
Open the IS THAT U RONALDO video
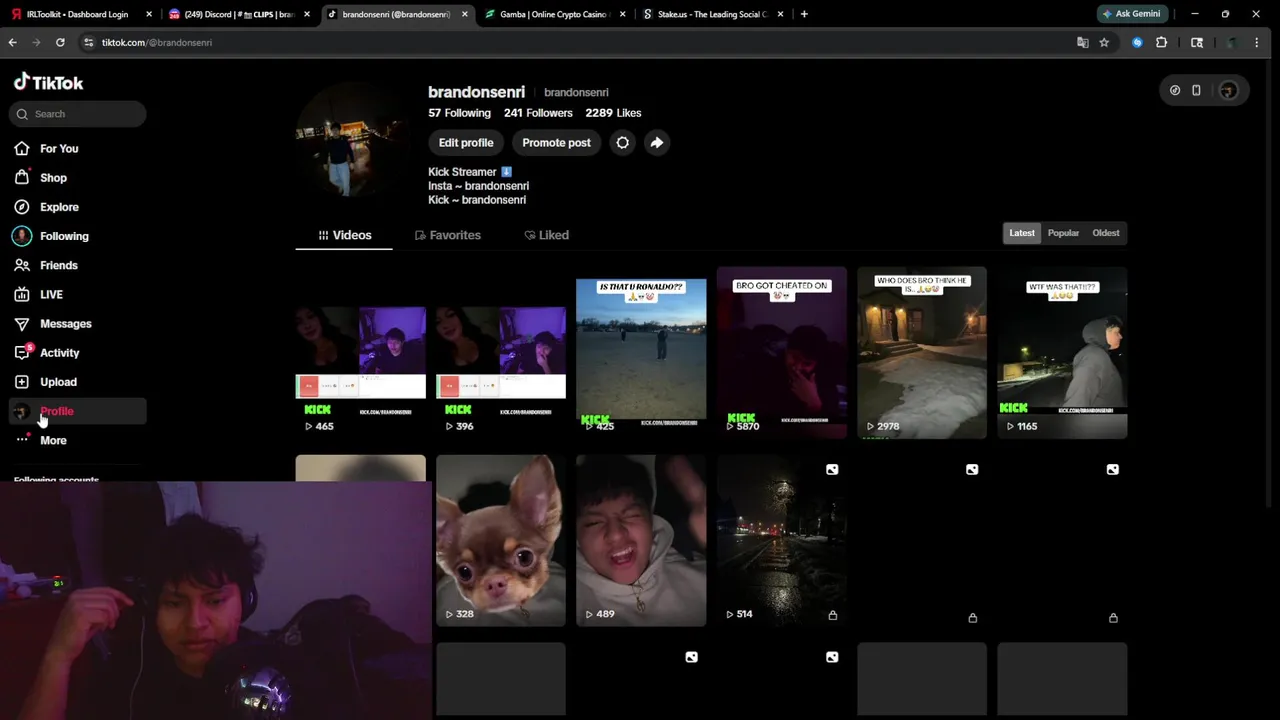641,352
